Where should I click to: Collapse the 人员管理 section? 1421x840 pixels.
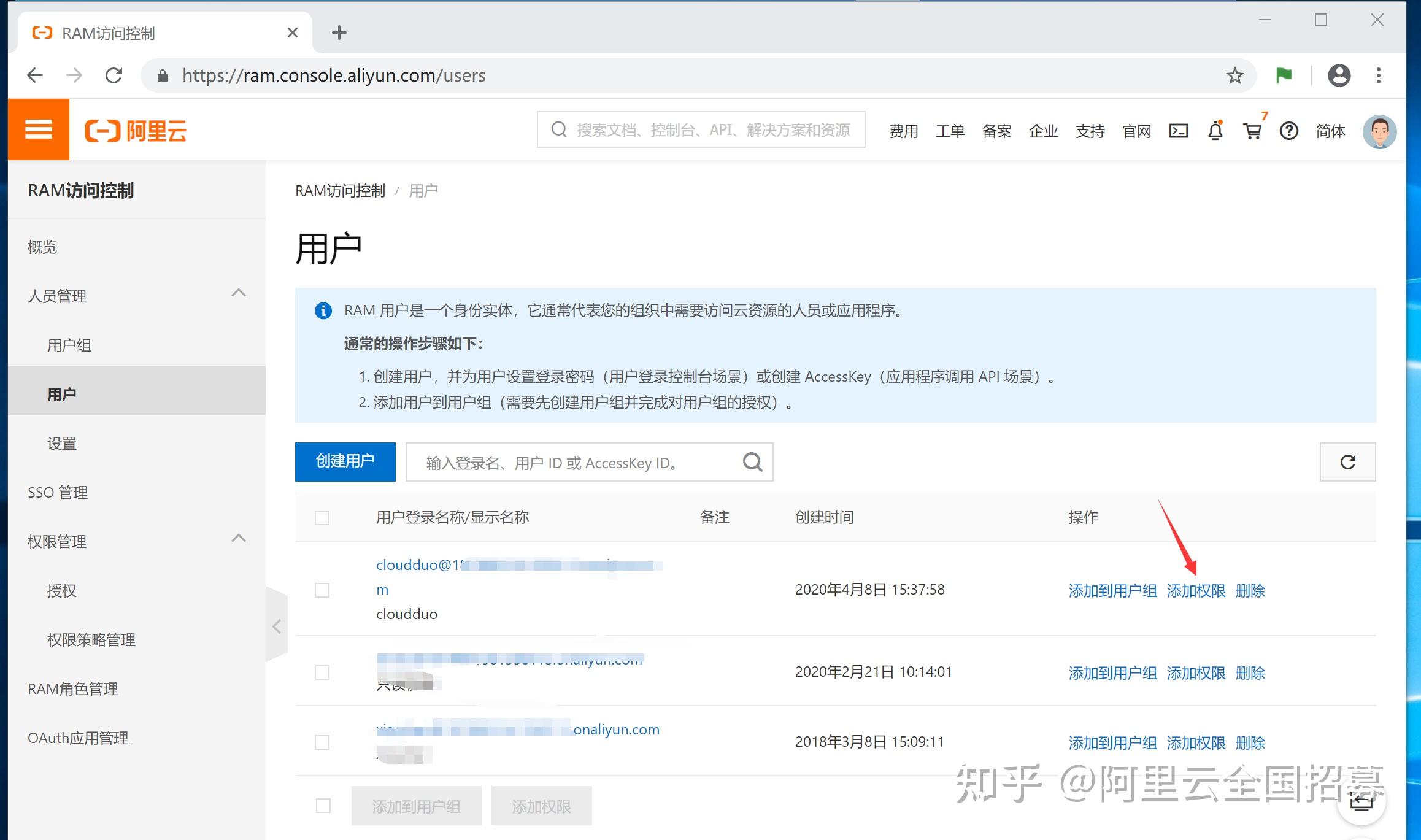(239, 293)
